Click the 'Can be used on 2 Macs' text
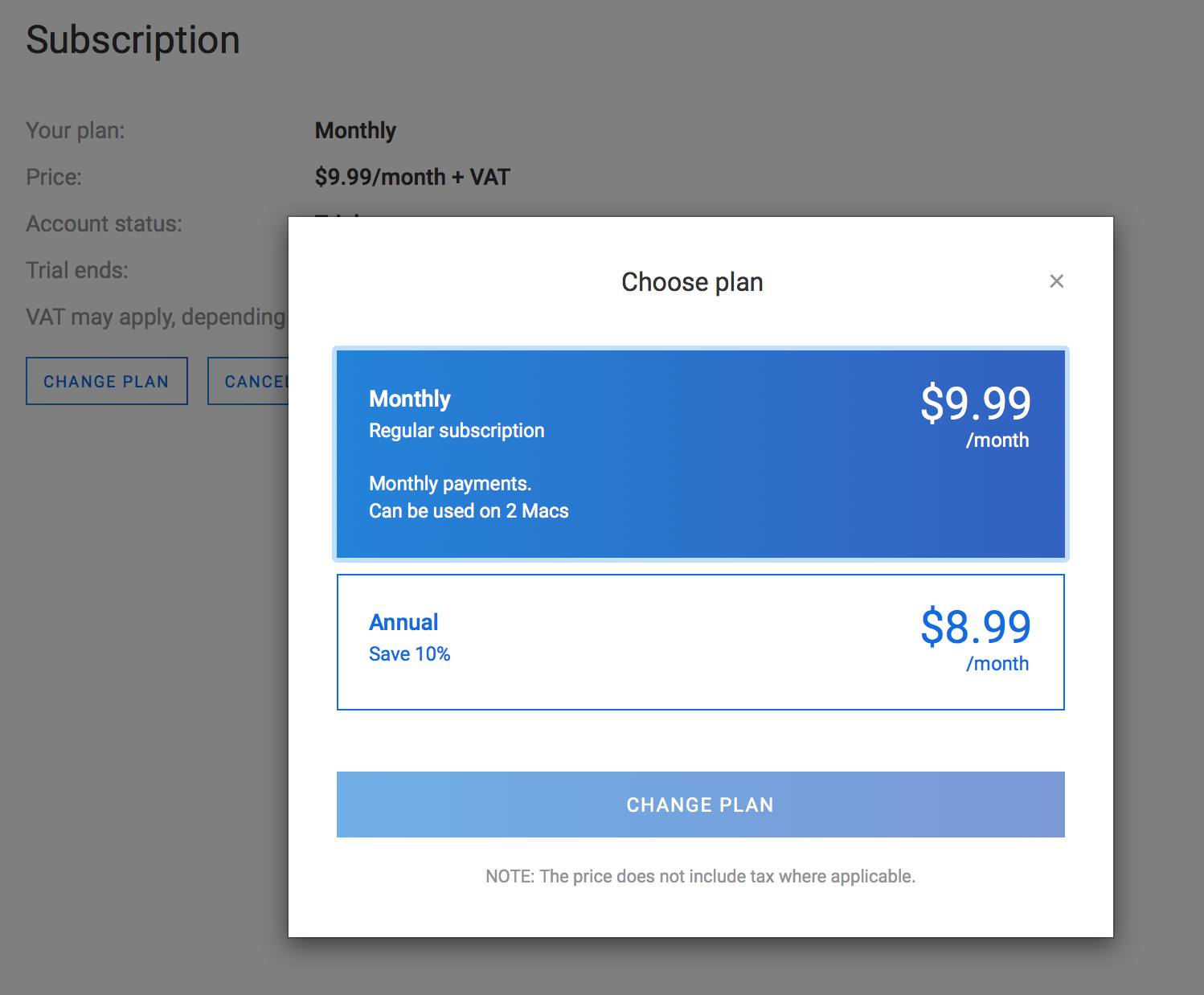Viewport: 1204px width, 995px height. 469,511
